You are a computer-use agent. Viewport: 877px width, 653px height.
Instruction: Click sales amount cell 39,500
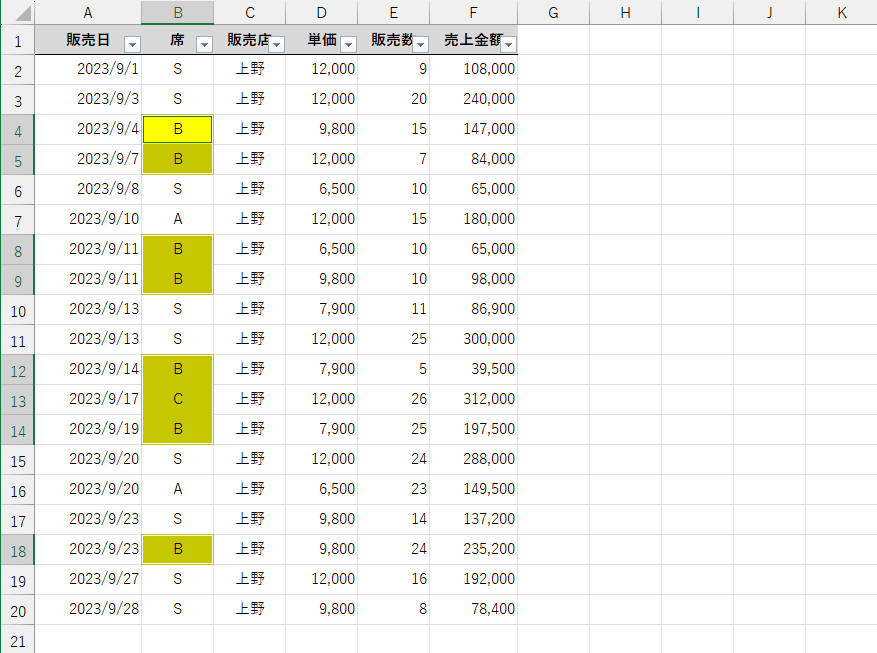click(474, 370)
